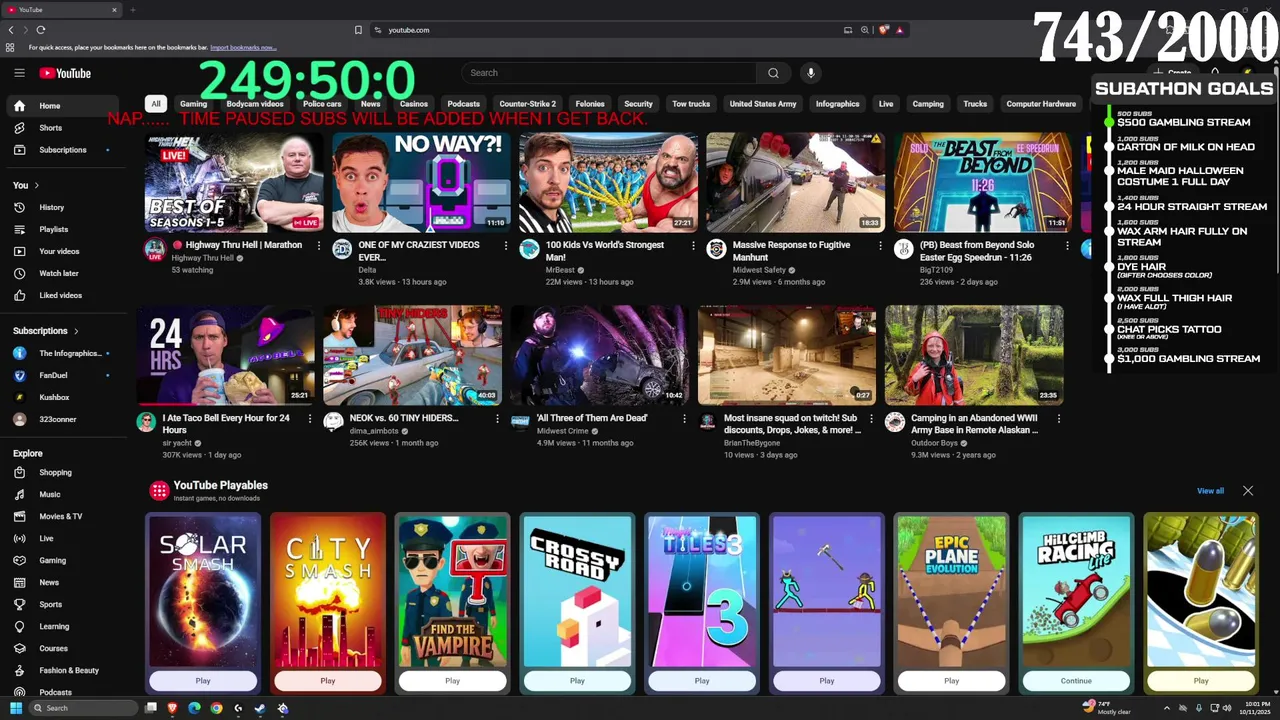Open Shorts from the sidebar
This screenshot has width=1280, height=720.
[63, 128]
